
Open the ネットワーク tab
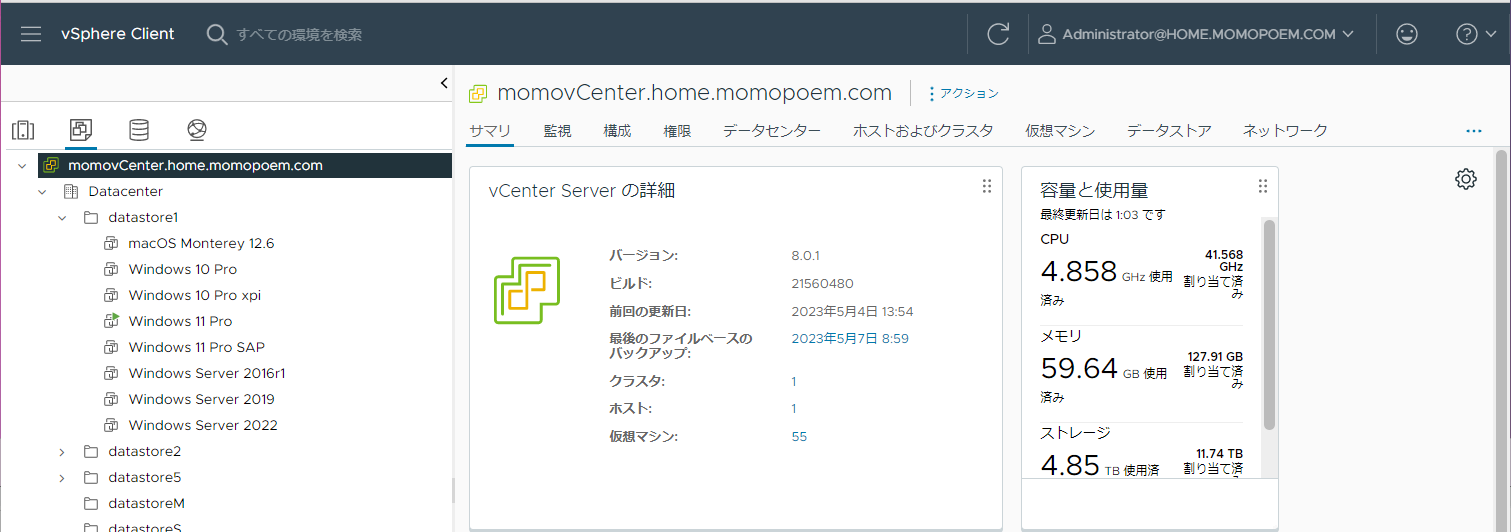pos(1285,131)
